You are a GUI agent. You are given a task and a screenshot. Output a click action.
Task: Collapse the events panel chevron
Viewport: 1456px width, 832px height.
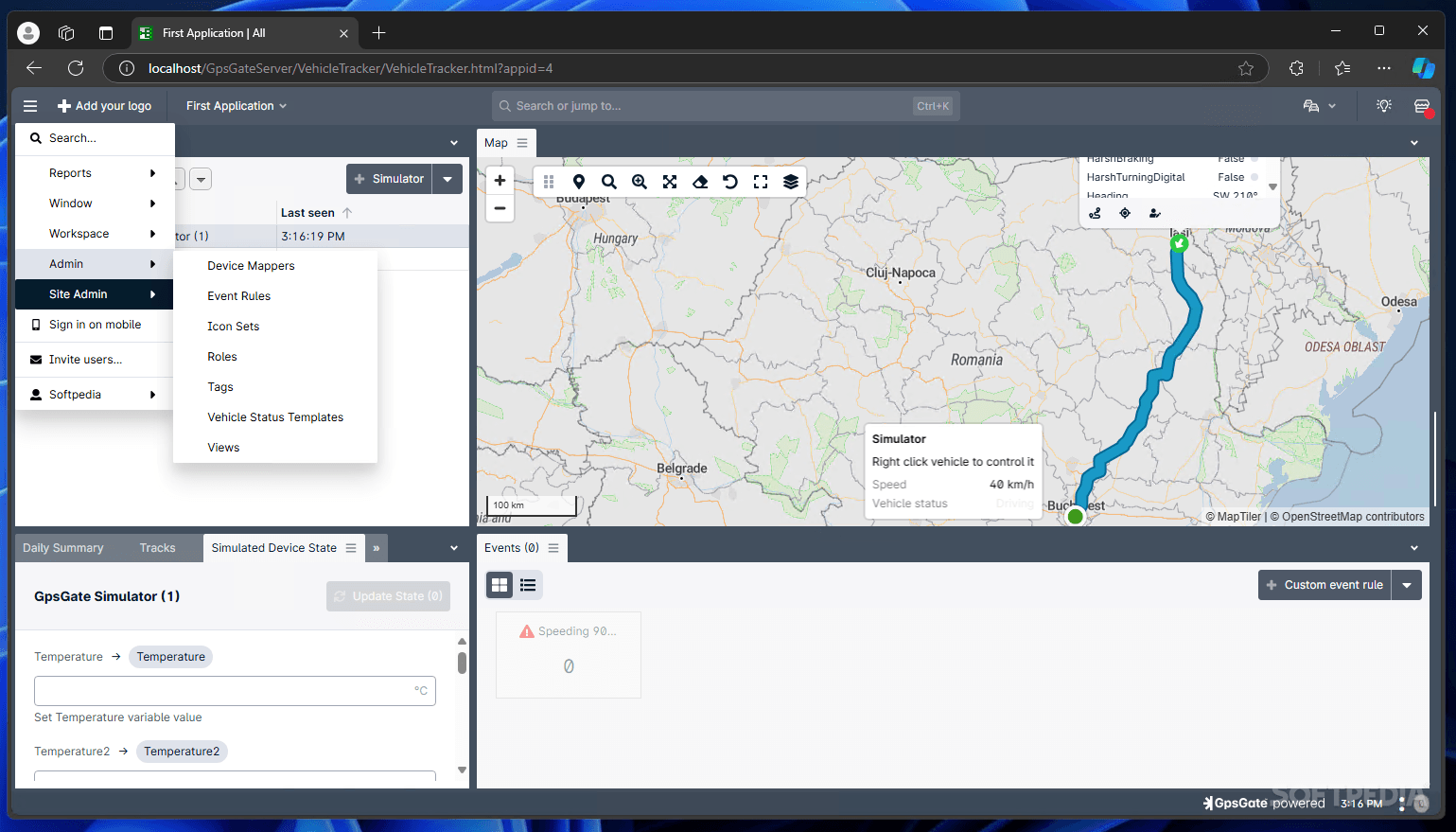1414,548
